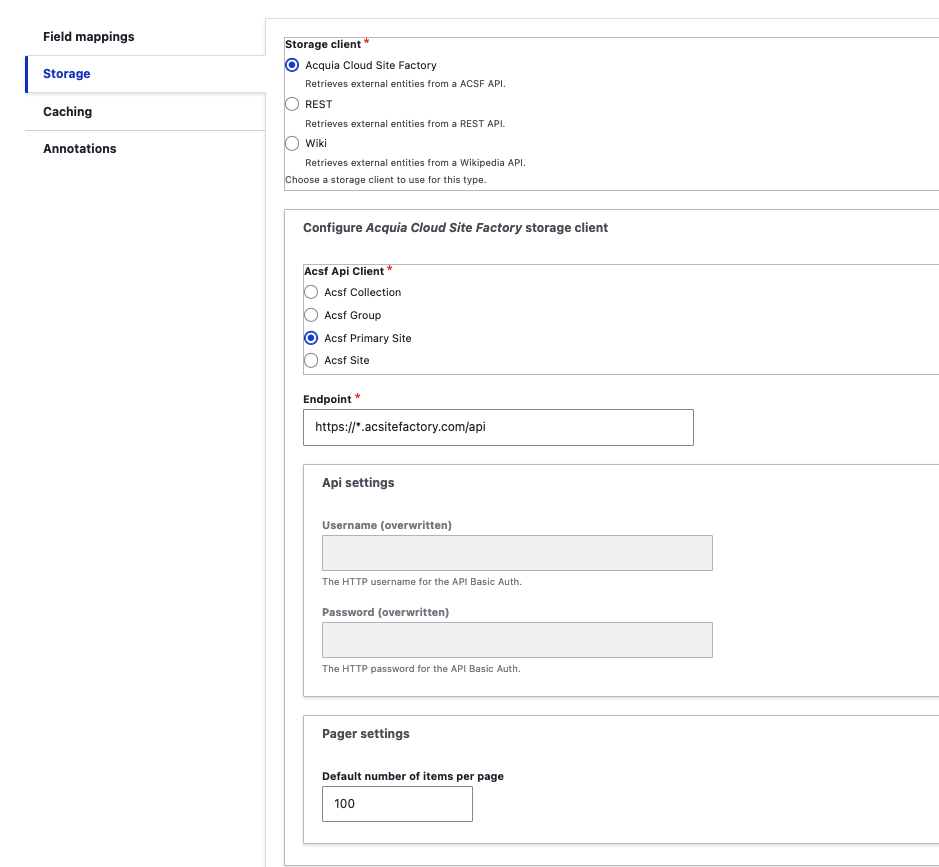This screenshot has width=939, height=867.
Task: Select the Wiki storage client radio
Action: point(292,143)
